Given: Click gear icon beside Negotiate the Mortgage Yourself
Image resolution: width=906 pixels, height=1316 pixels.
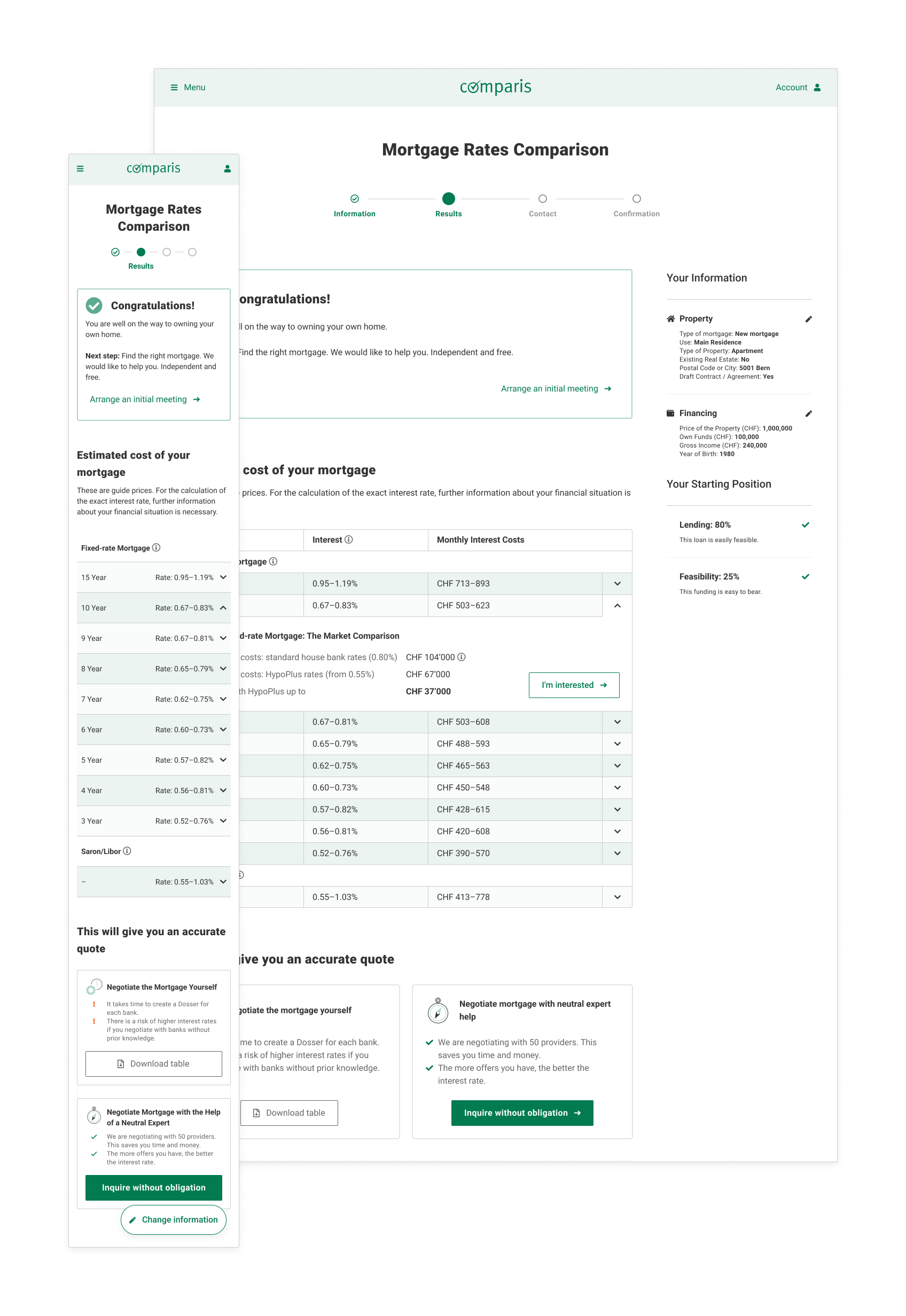Looking at the screenshot, I should pyautogui.click(x=93, y=988).
